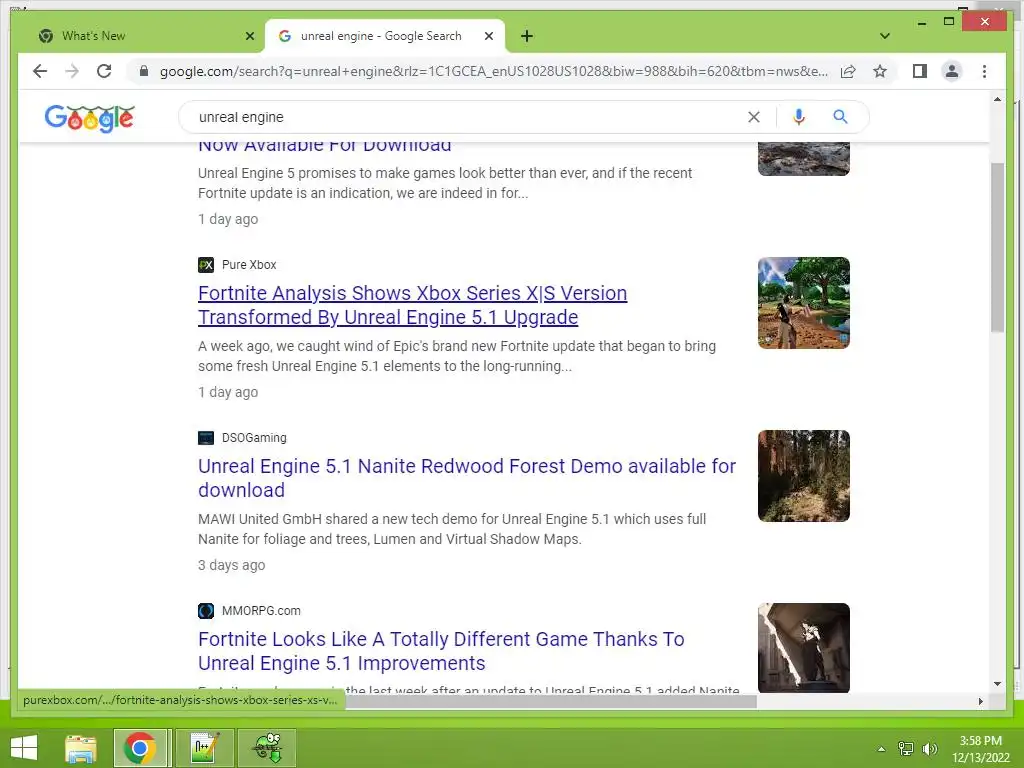
Task: Click the '3 days ago' timestamp
Action: pos(231,565)
